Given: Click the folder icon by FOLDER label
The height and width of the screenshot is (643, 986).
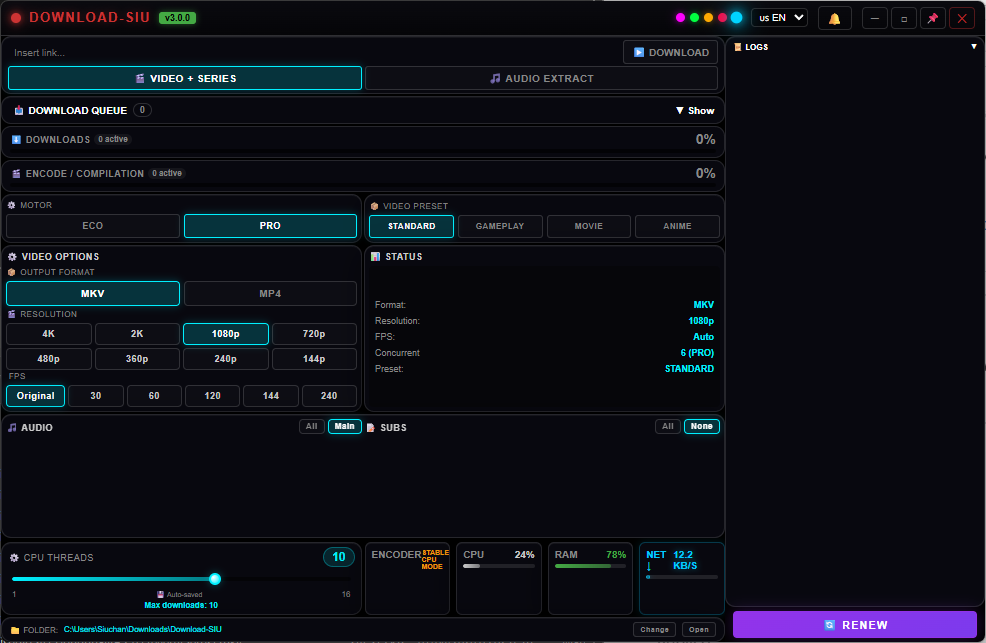Looking at the screenshot, I should point(15,630).
